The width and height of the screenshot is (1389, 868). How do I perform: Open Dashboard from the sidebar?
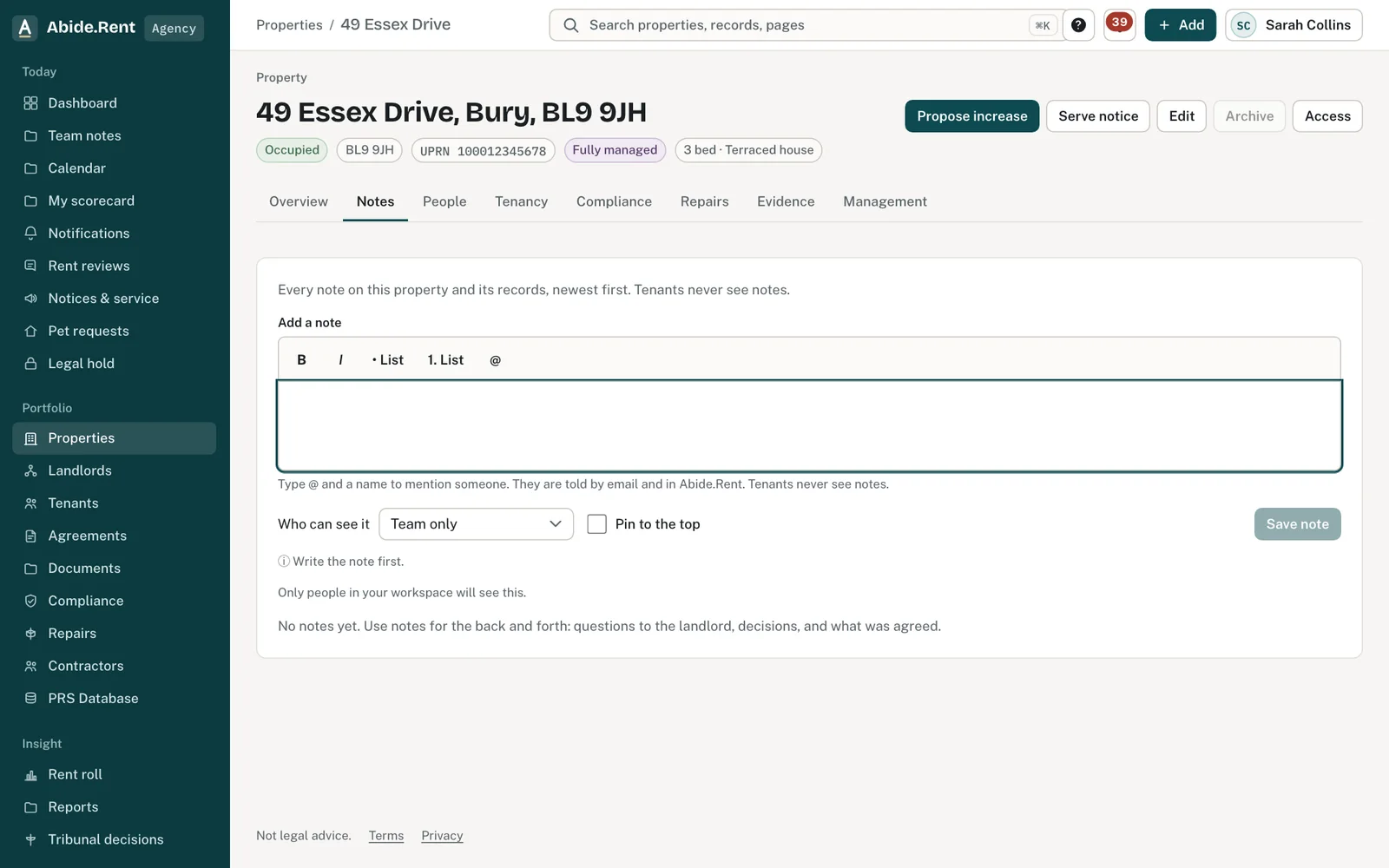pos(115,103)
